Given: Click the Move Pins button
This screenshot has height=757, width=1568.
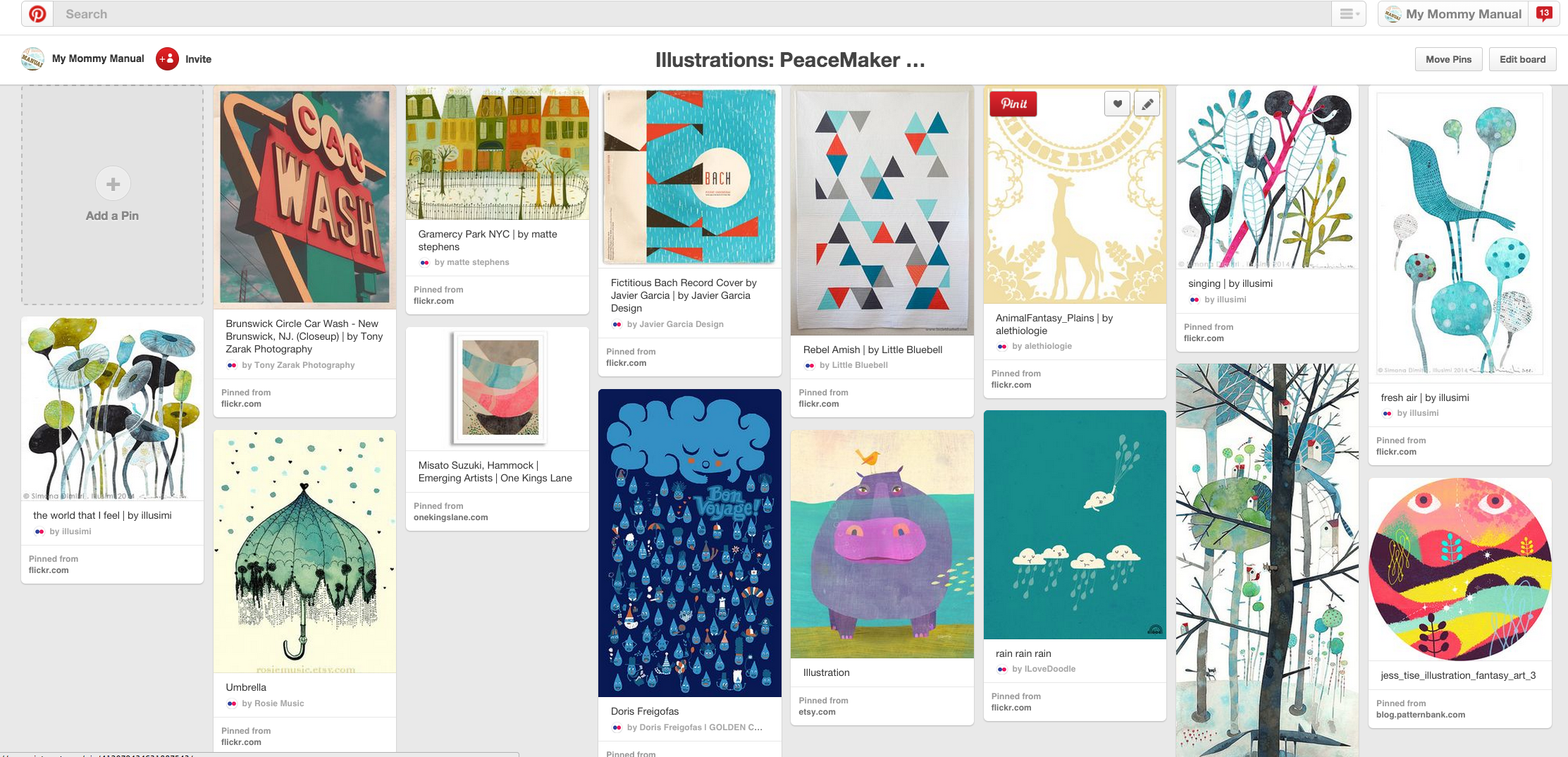Looking at the screenshot, I should 1448,59.
